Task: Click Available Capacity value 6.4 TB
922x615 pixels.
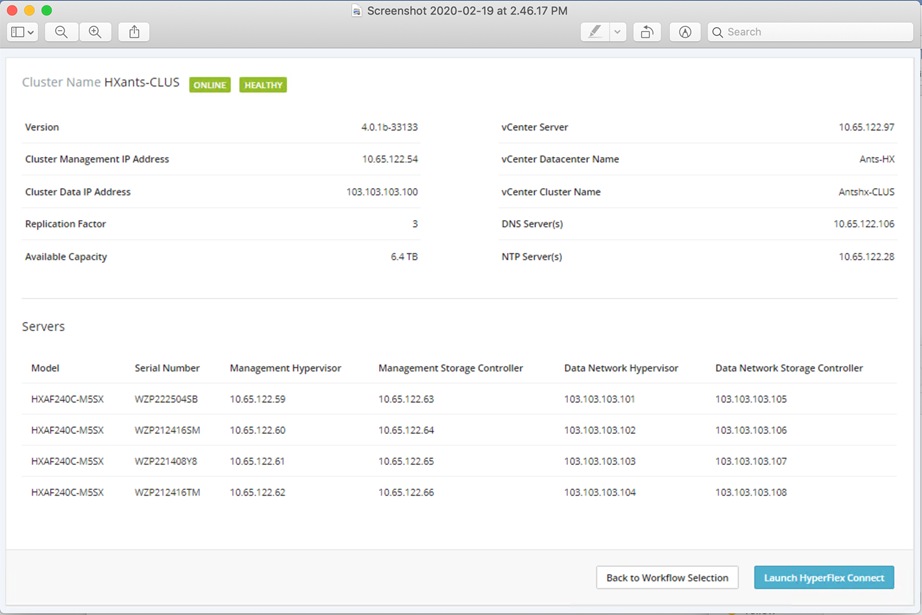Action: point(405,256)
